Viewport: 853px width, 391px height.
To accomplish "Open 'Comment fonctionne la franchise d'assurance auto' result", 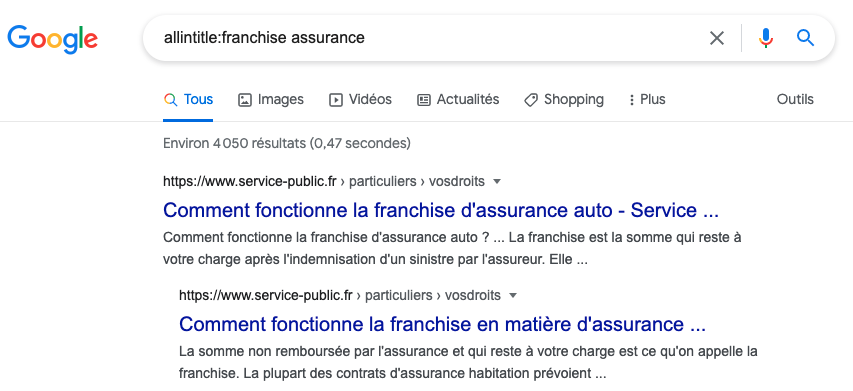I will click(x=441, y=210).
